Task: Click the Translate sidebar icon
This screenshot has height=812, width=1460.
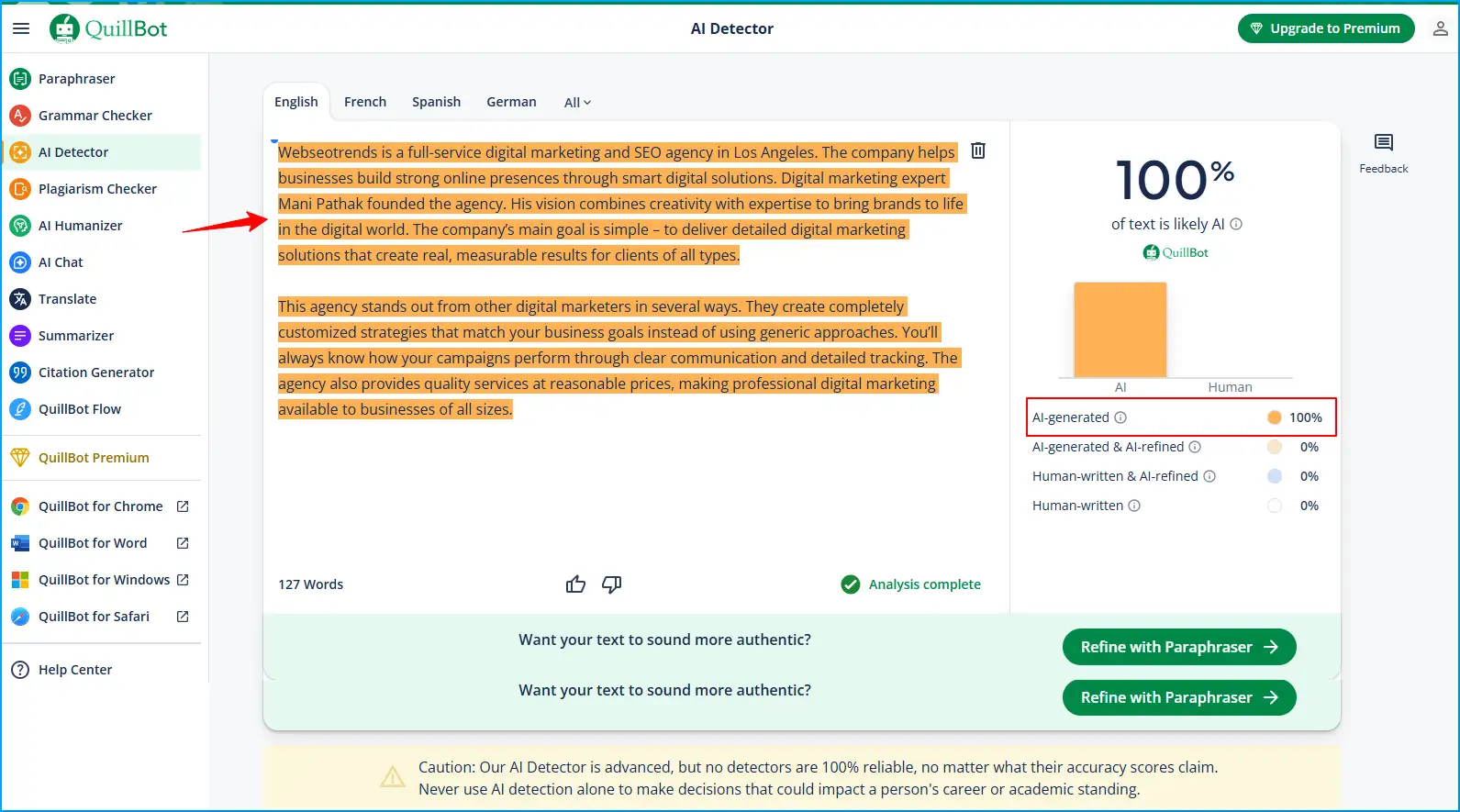Action: point(20,299)
